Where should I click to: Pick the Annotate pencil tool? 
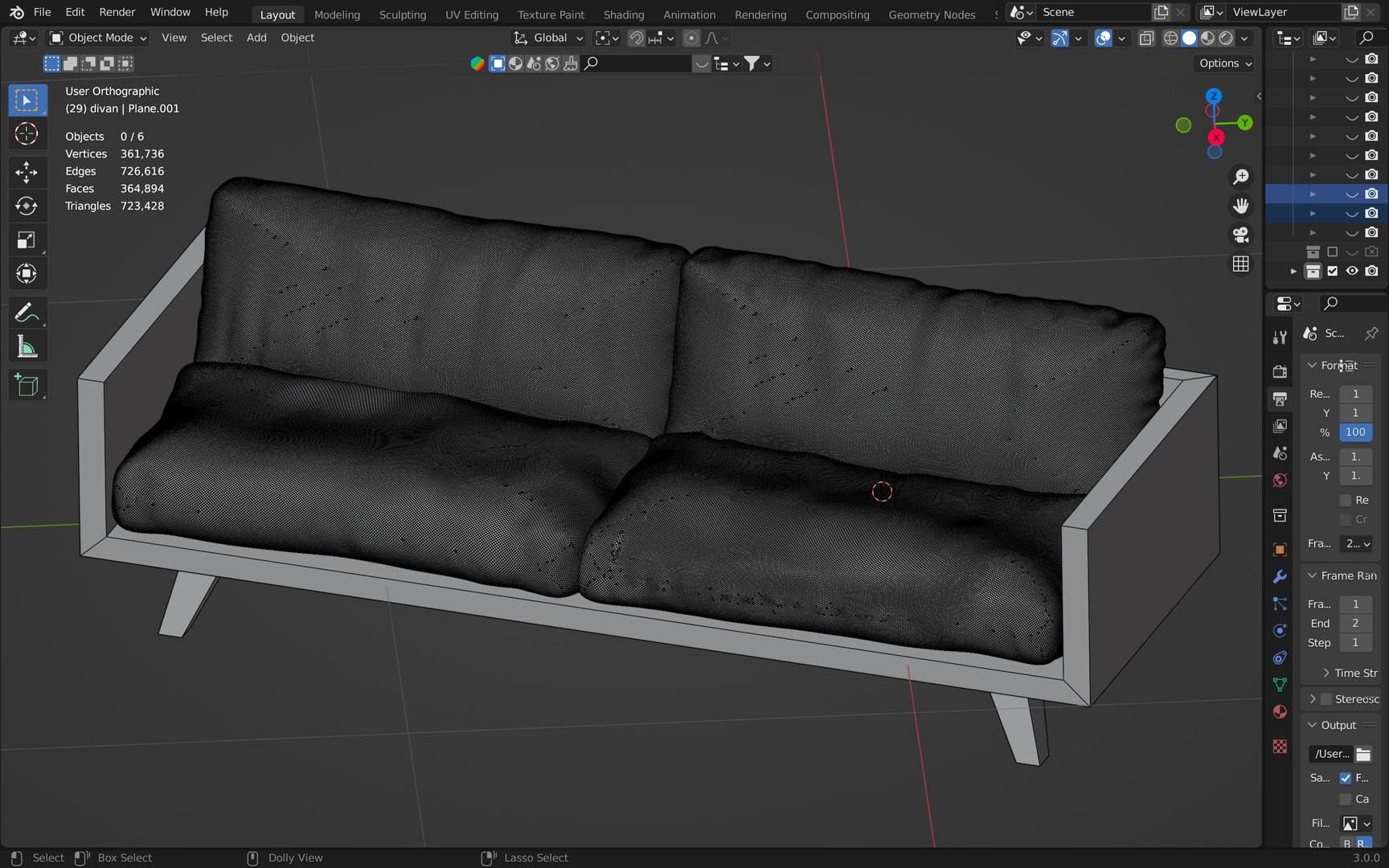pos(27,312)
